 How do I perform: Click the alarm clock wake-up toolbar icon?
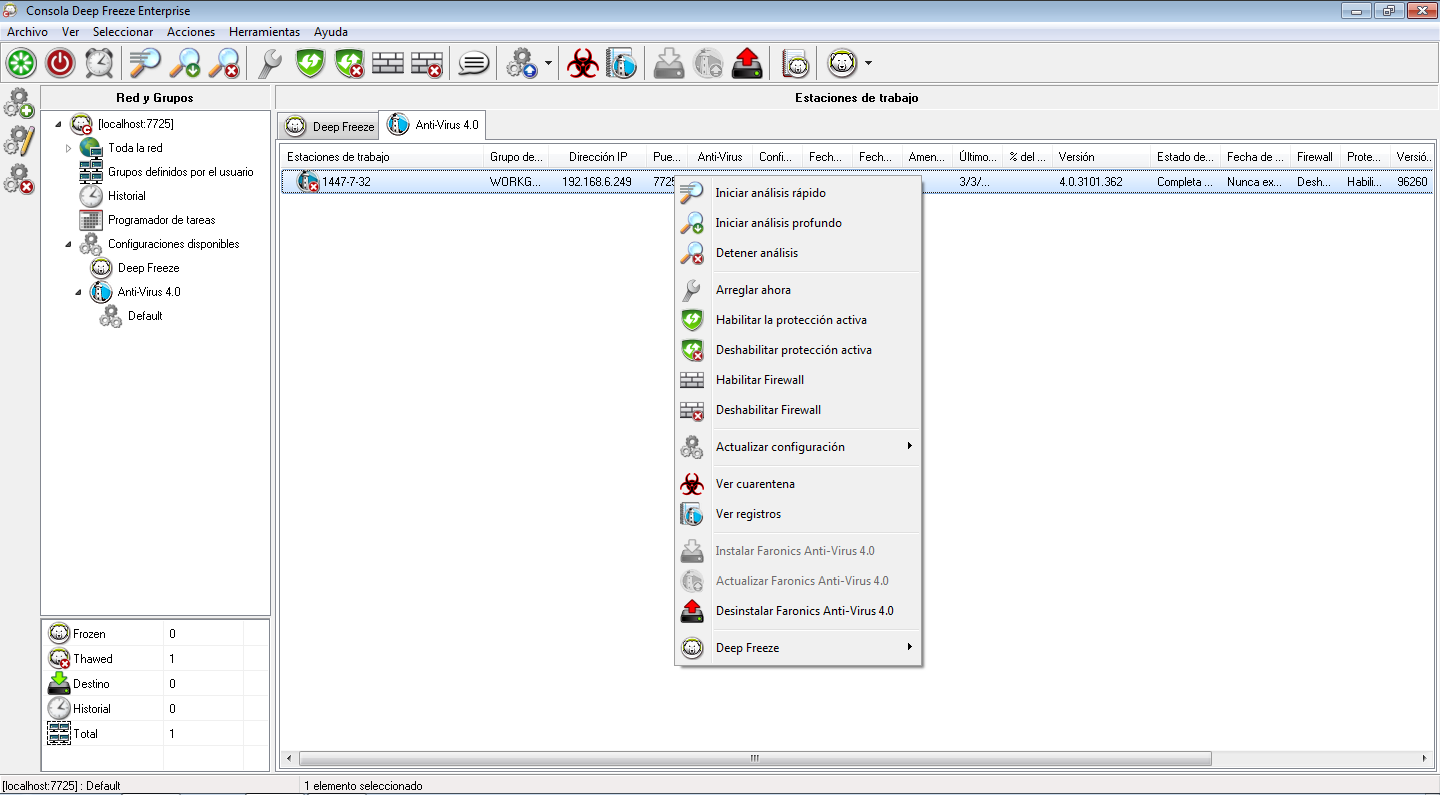(x=99, y=64)
